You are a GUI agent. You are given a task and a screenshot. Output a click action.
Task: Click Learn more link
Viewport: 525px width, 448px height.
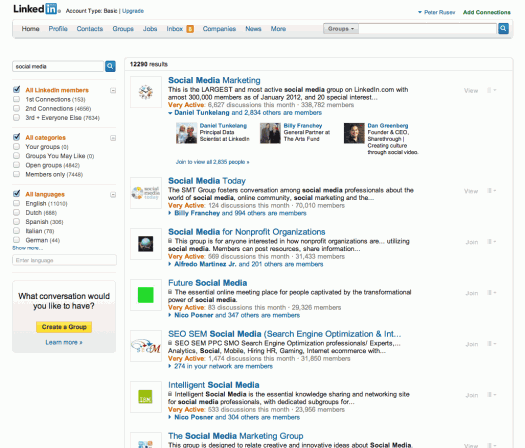coord(64,342)
